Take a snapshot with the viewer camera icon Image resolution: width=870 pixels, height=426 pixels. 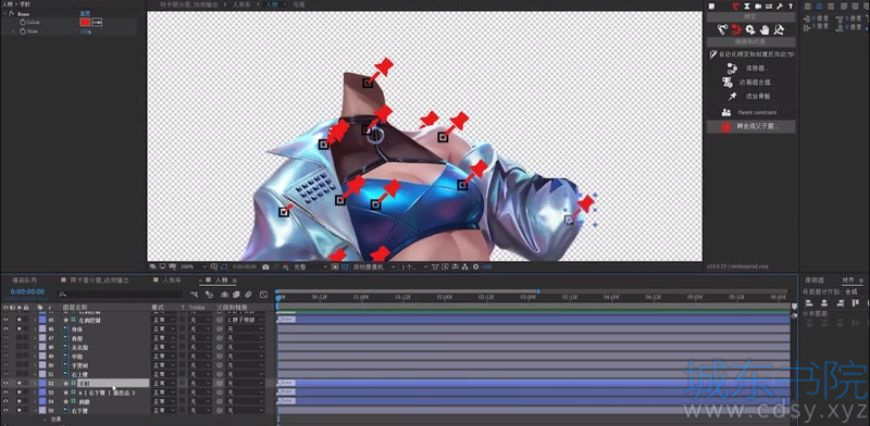265,267
